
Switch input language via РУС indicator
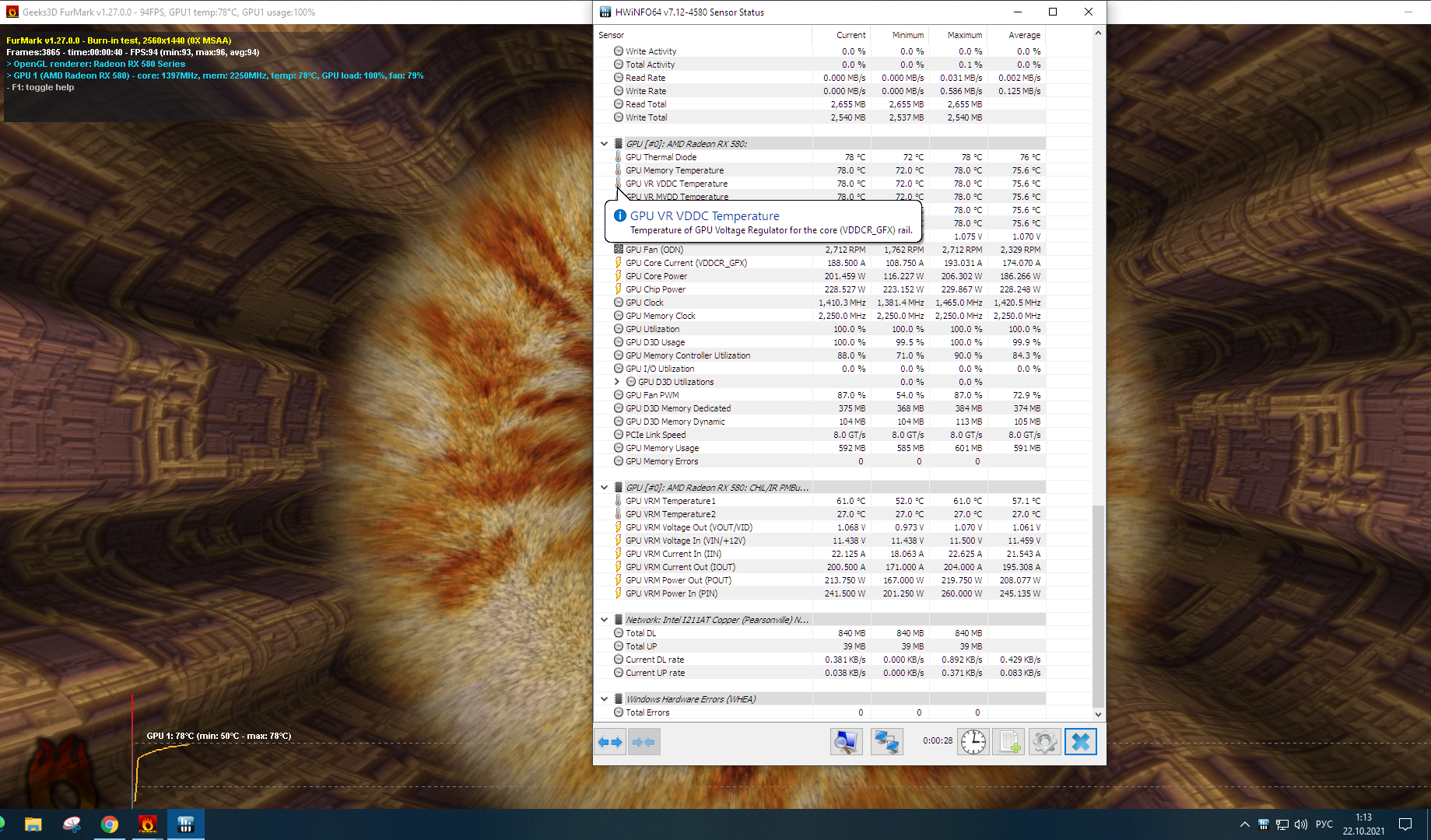tap(1324, 824)
